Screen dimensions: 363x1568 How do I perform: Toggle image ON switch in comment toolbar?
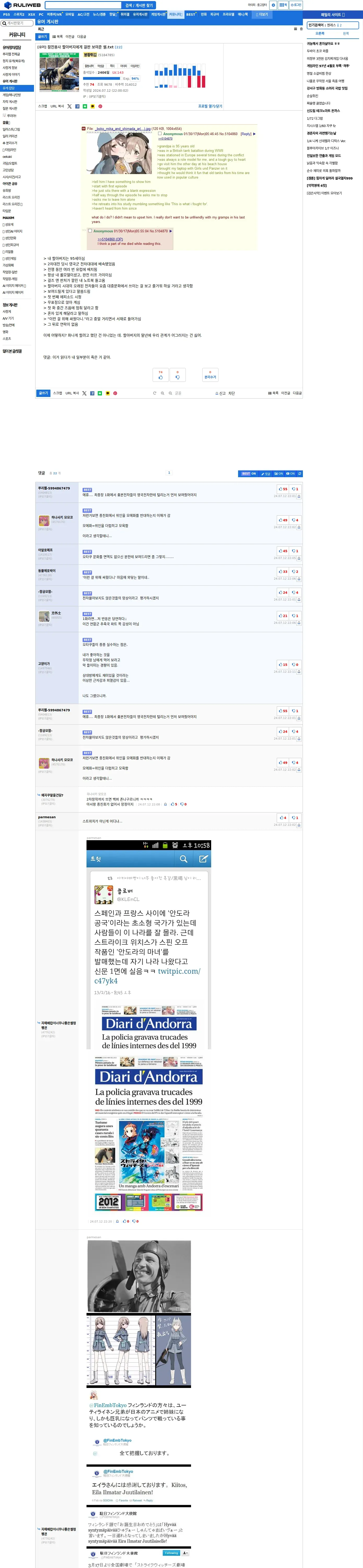(x=278, y=474)
